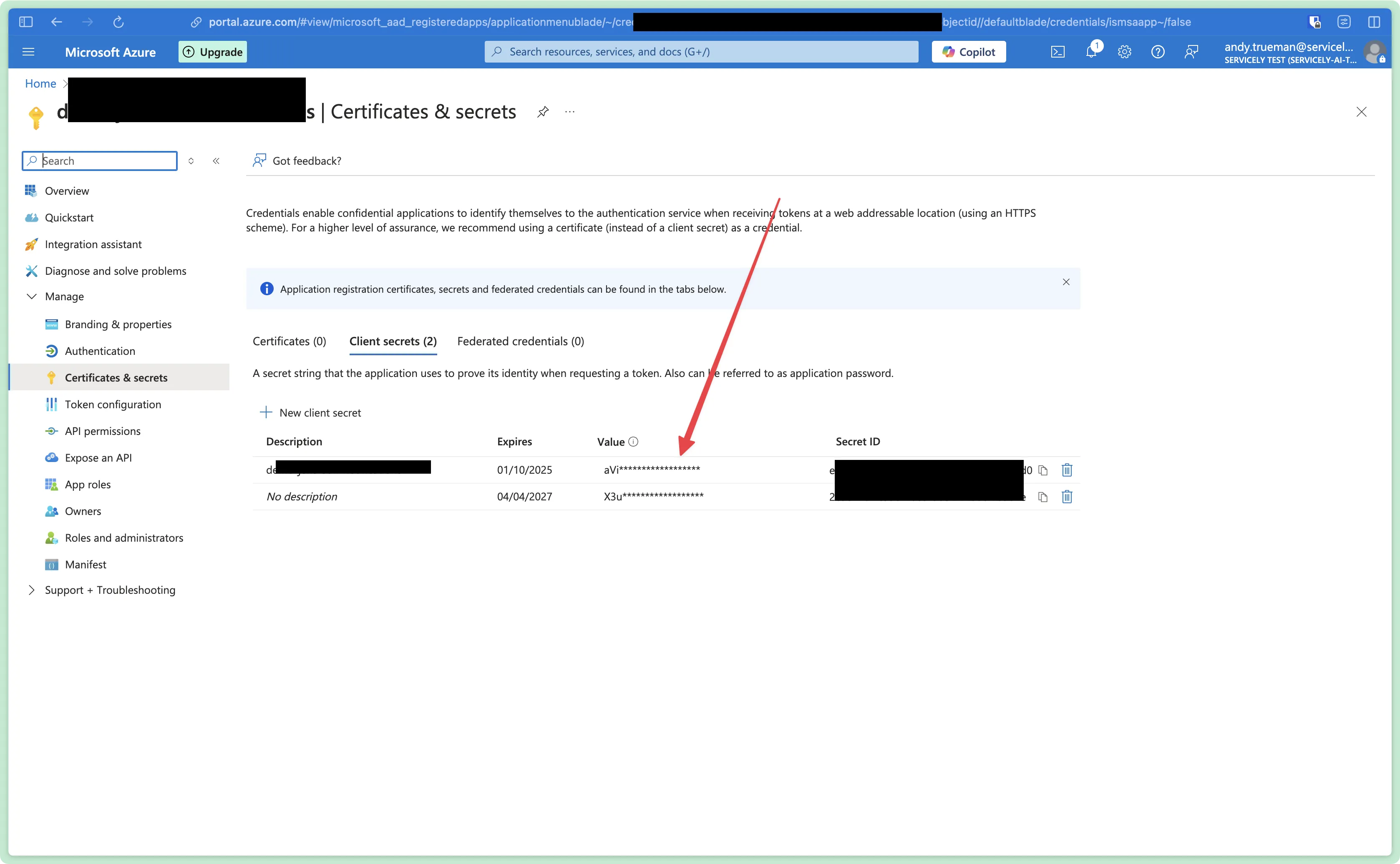
Task: Click Microsoft Azure logo text
Action: coord(110,53)
